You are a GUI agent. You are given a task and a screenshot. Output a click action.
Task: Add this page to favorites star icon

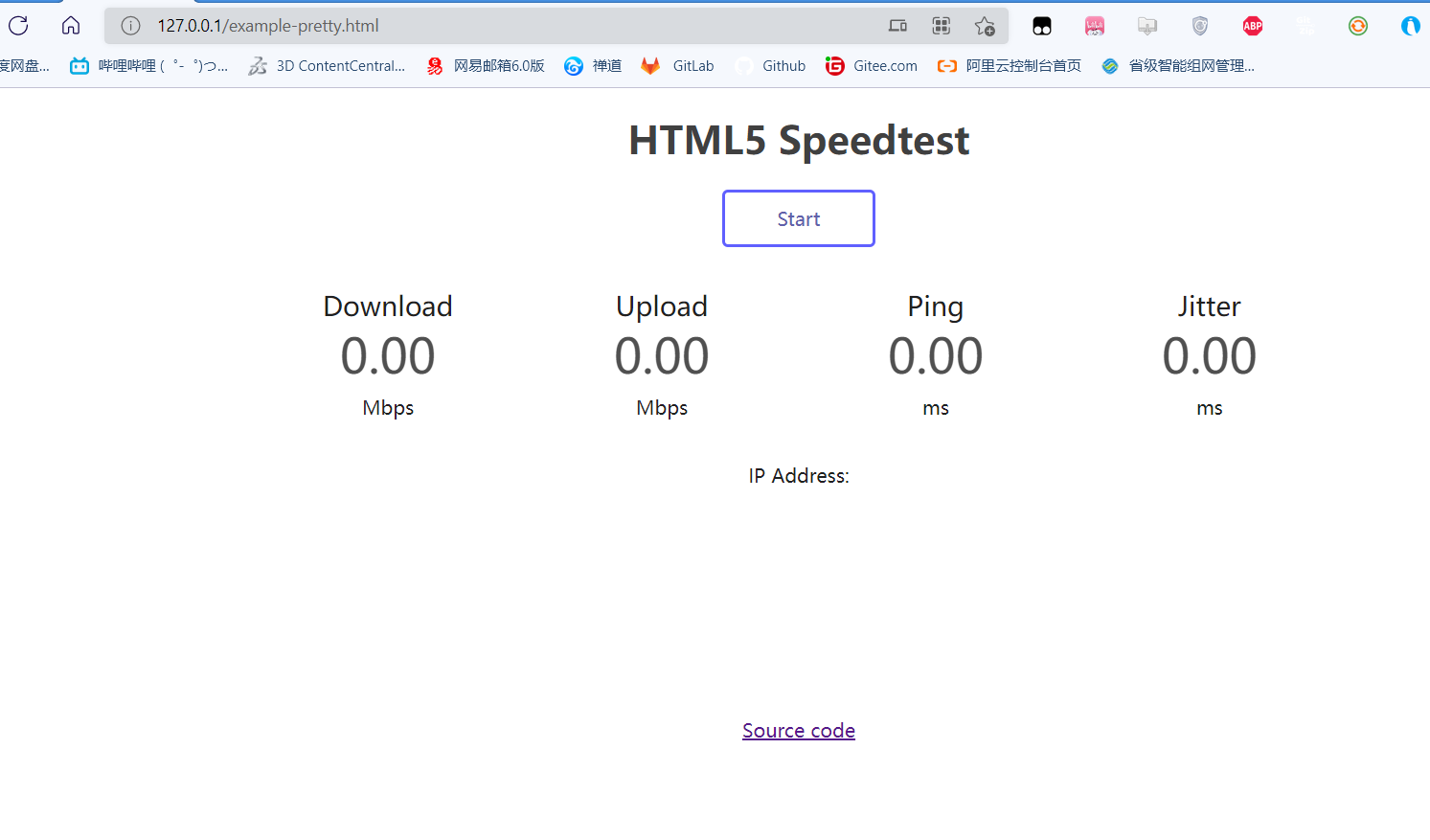coord(985,26)
